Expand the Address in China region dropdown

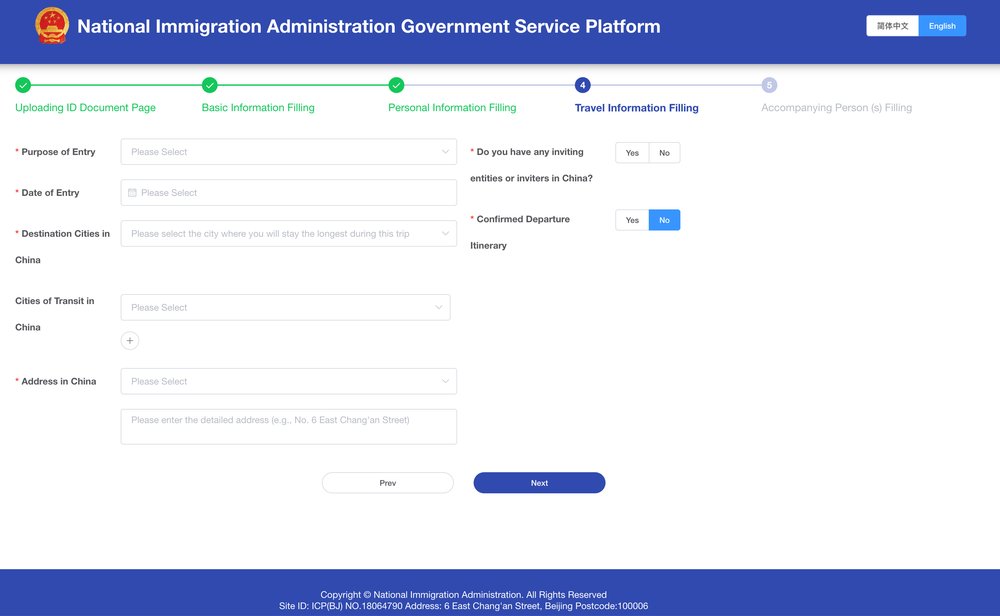[288, 382]
